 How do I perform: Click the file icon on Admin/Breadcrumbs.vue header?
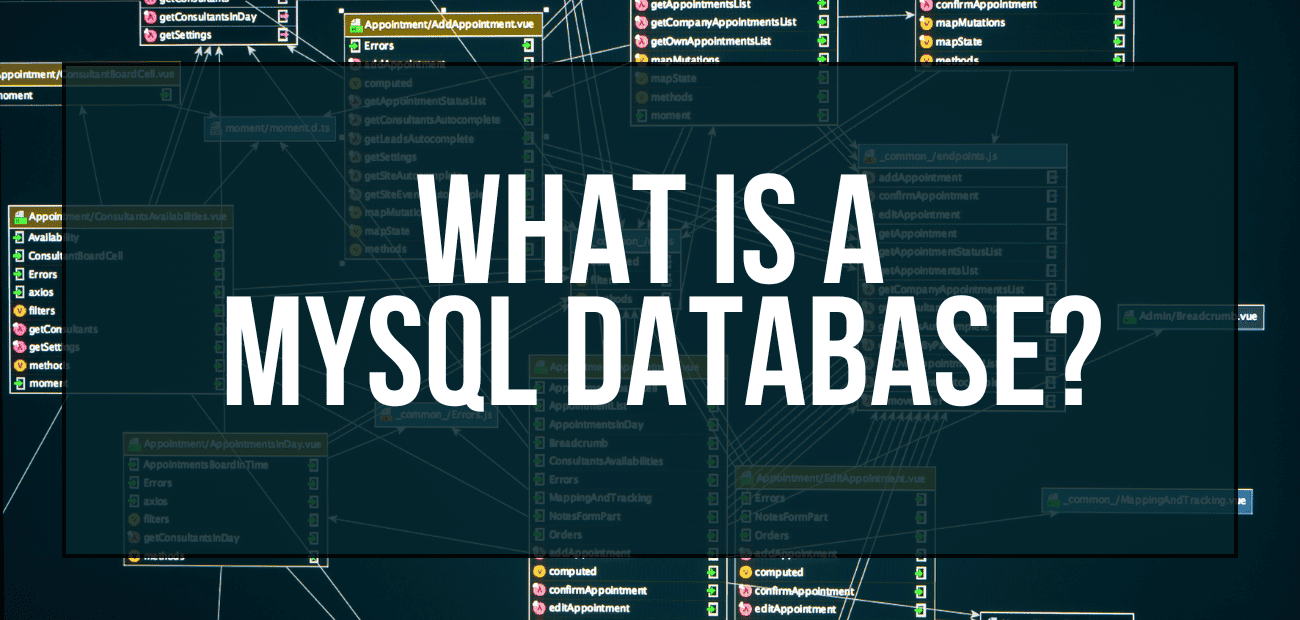pos(1131,316)
